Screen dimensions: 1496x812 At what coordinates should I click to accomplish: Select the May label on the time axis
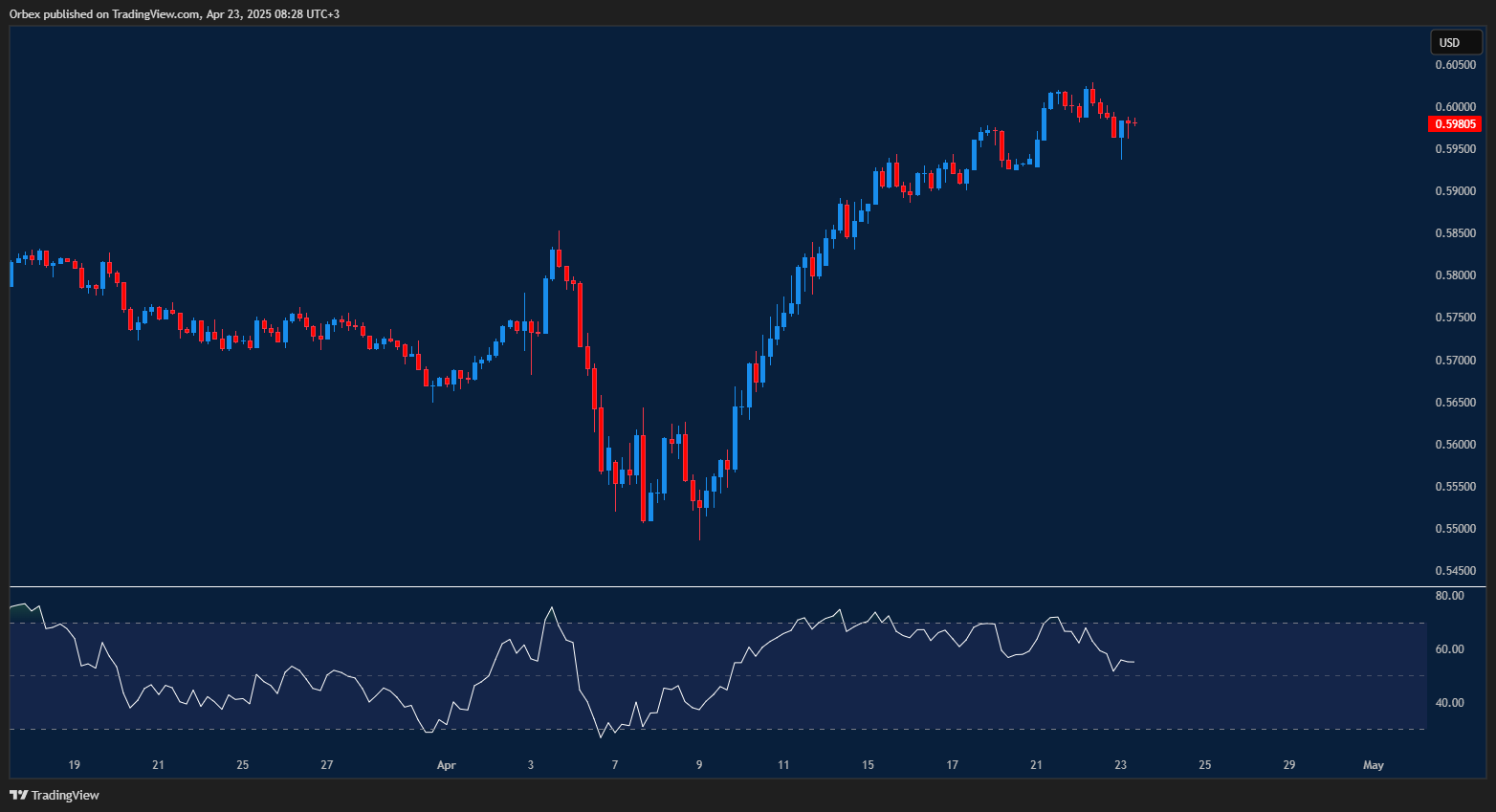(1373, 765)
